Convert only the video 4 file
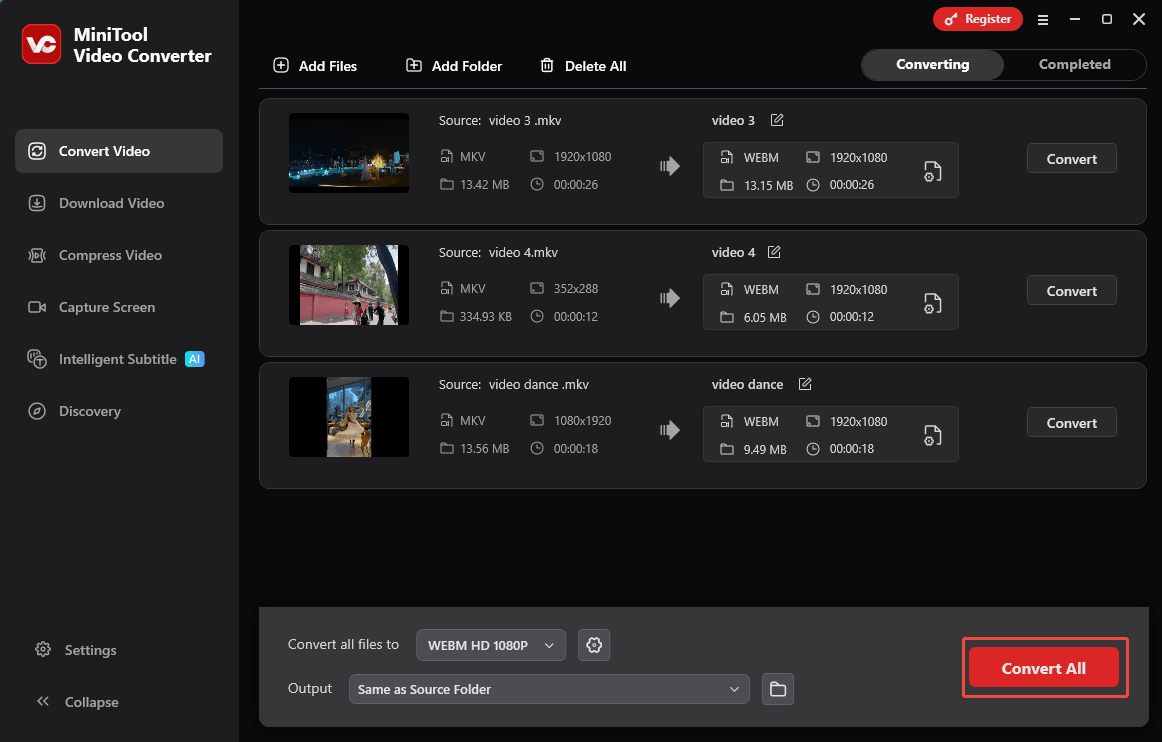Viewport: 1162px width, 742px height. [x=1071, y=290]
